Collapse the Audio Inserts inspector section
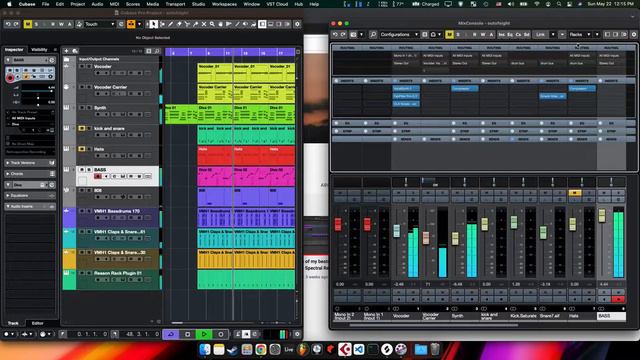The height and width of the screenshot is (360, 640). click(30, 207)
